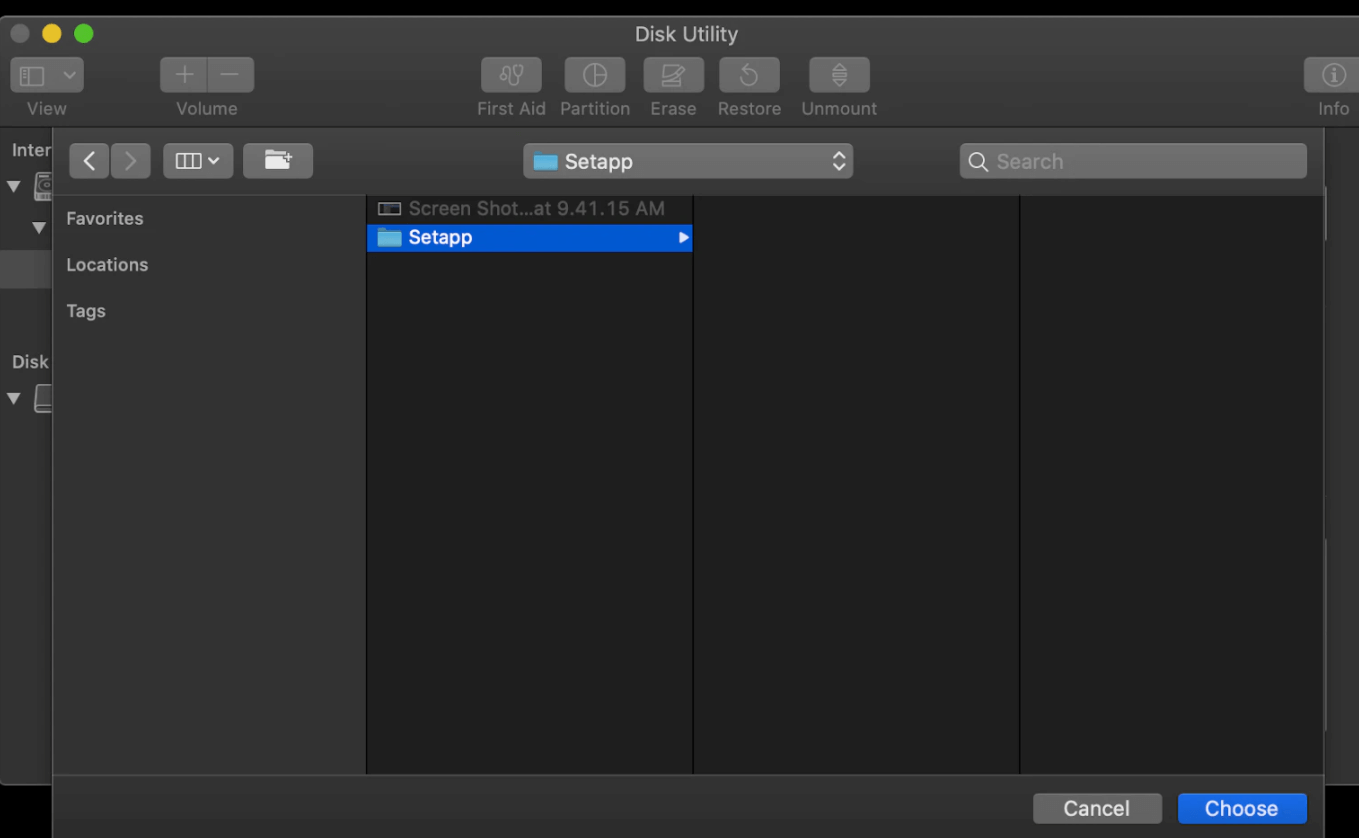Create a new folder with folder icon
The image size is (1359, 838).
(278, 161)
